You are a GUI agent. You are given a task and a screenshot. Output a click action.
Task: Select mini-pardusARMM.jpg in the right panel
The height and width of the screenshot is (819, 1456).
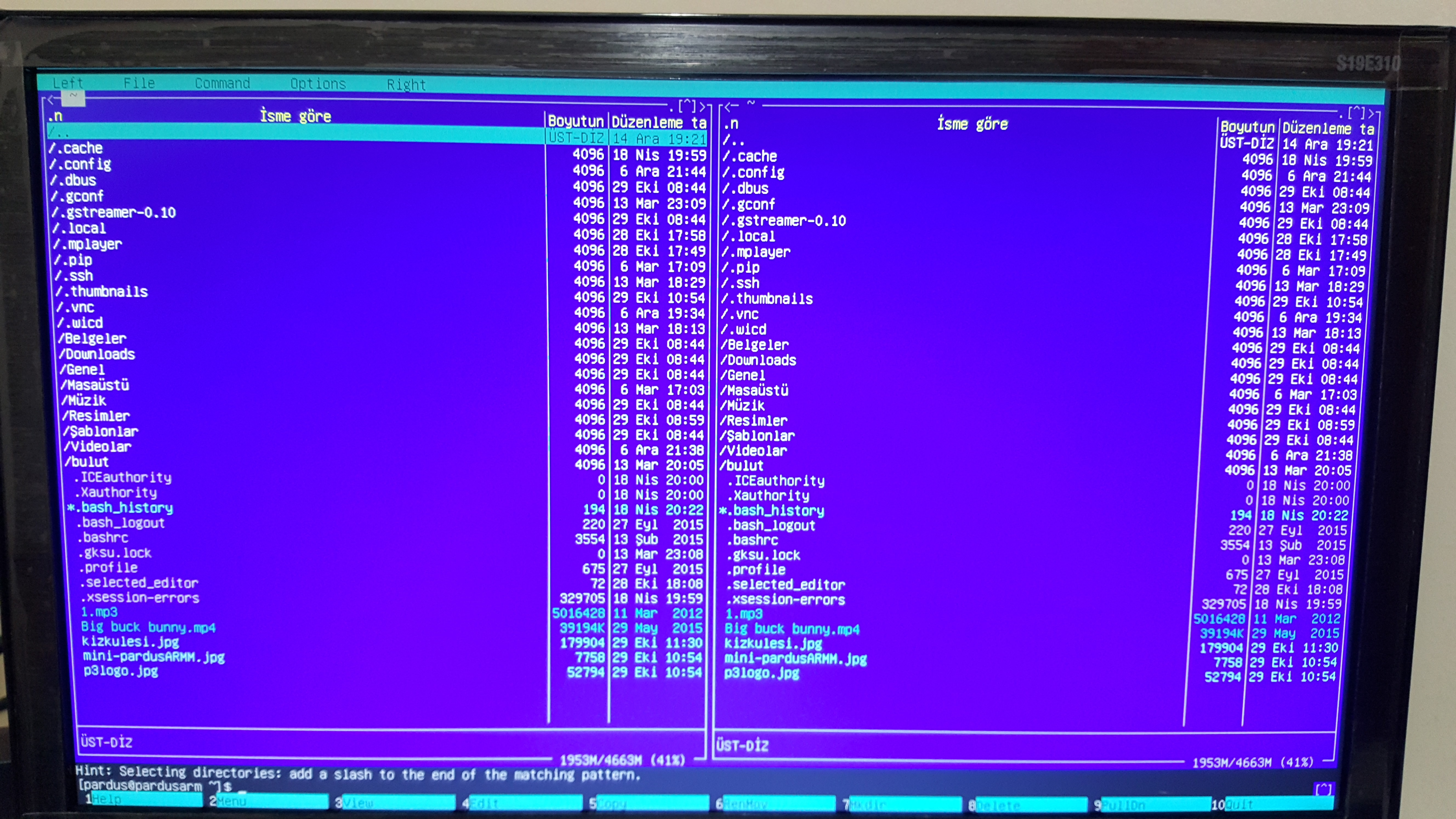point(796,658)
